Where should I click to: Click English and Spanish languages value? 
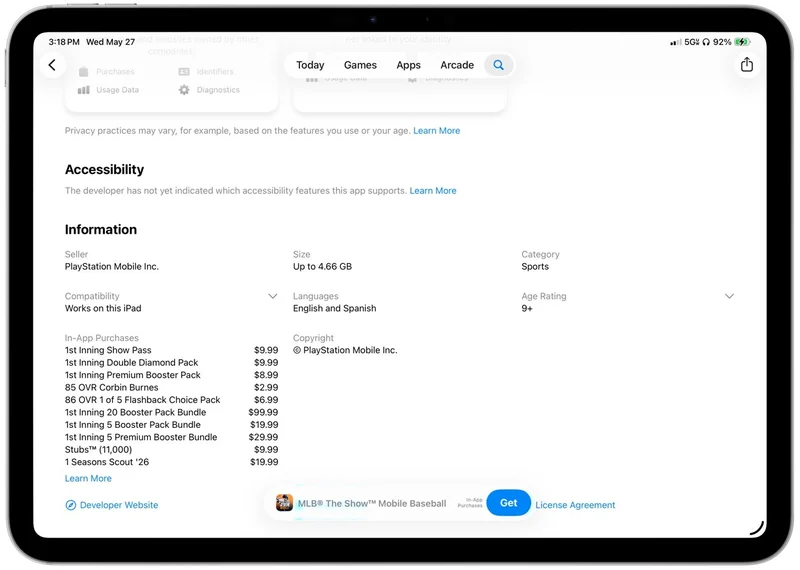click(x=335, y=308)
